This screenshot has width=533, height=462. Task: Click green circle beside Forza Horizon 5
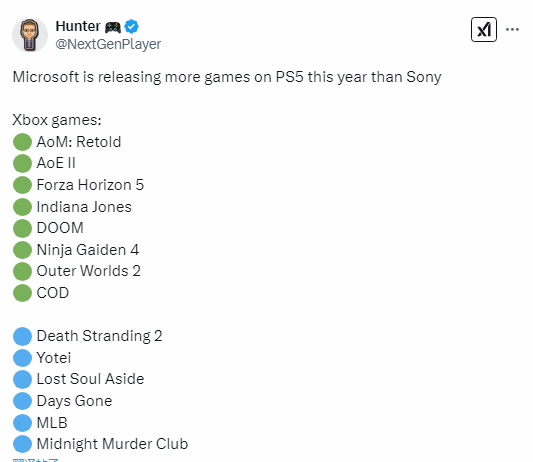click(22, 185)
